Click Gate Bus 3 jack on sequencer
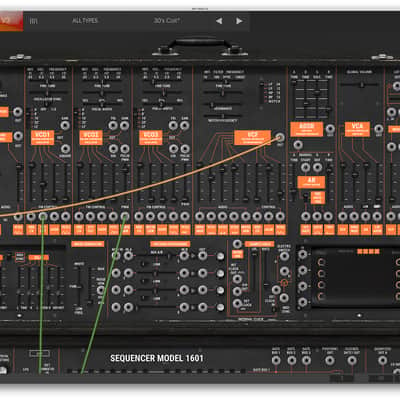 tap(306, 360)
